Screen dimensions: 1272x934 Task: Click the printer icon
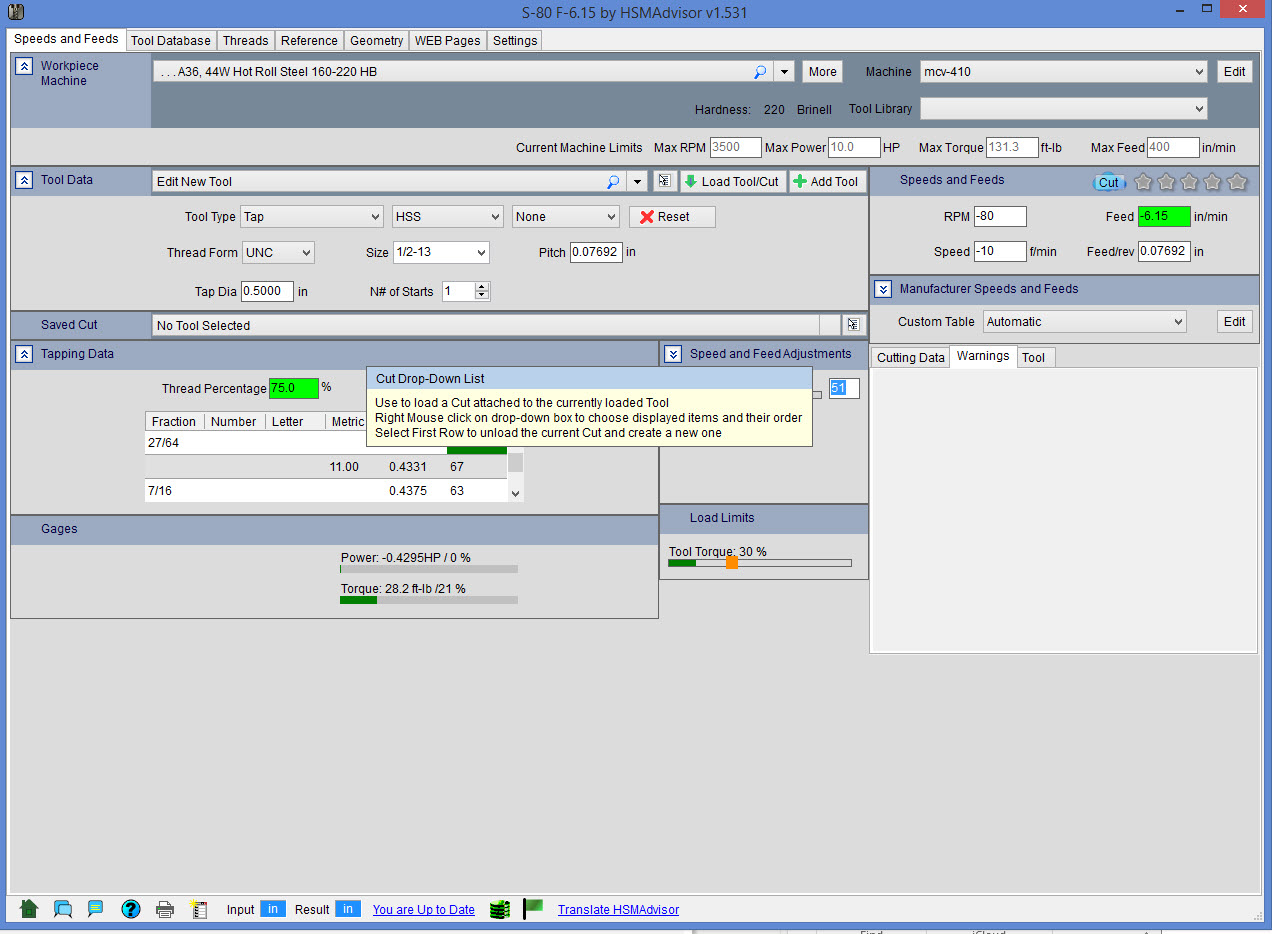pos(165,909)
